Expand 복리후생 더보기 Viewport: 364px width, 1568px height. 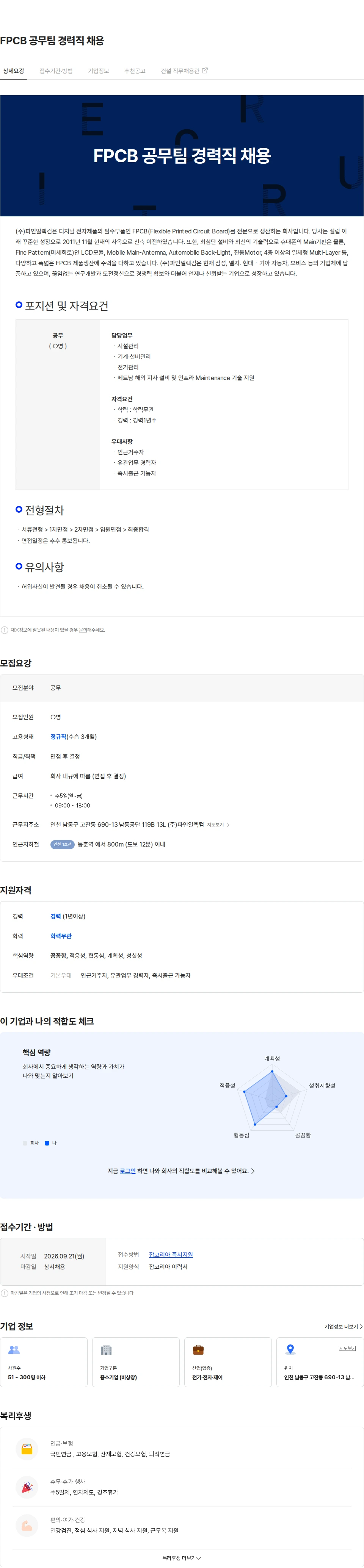click(x=181, y=1558)
